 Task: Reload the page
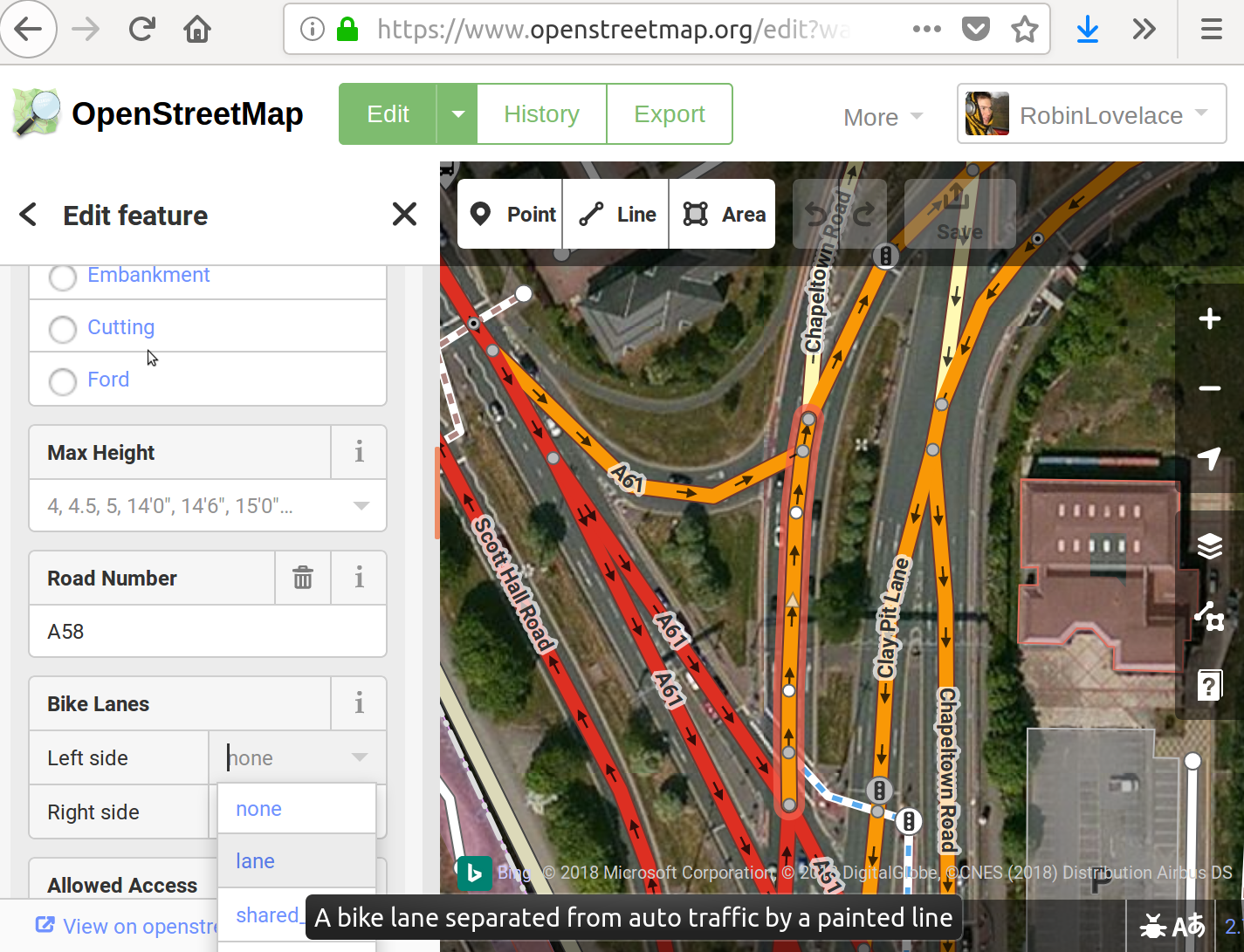click(141, 30)
